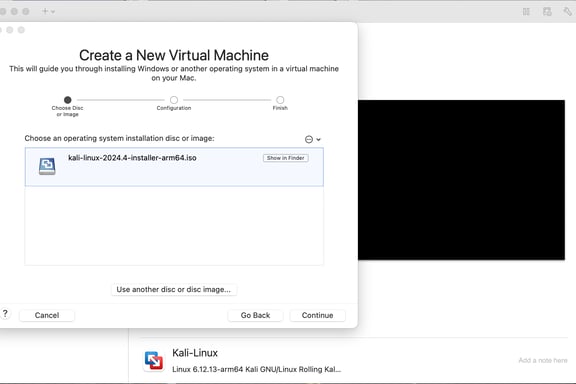Click the Cancel button
Image resolution: width=576 pixels, height=384 pixels.
click(x=47, y=315)
